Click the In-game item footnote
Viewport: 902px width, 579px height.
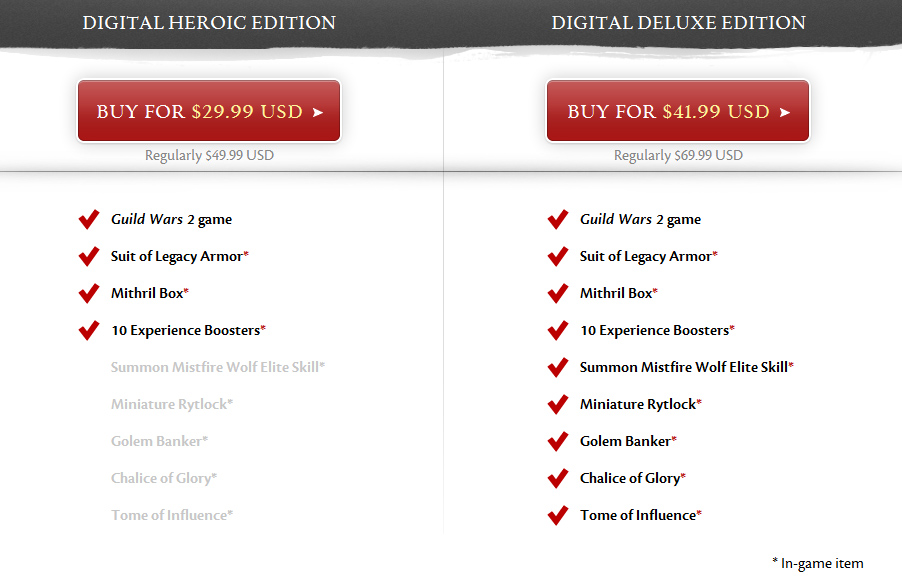[817, 563]
